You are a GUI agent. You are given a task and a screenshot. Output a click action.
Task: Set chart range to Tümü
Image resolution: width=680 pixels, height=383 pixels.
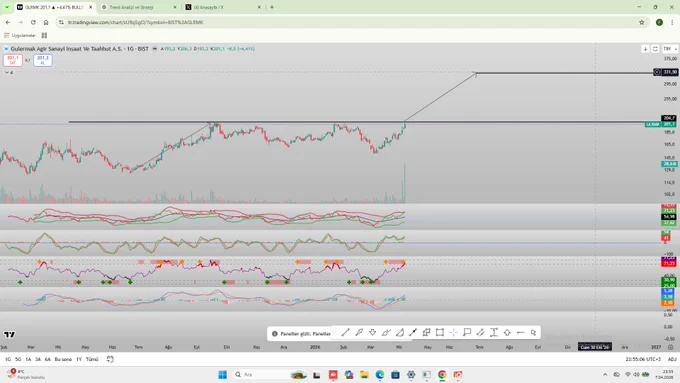pyautogui.click(x=92, y=359)
